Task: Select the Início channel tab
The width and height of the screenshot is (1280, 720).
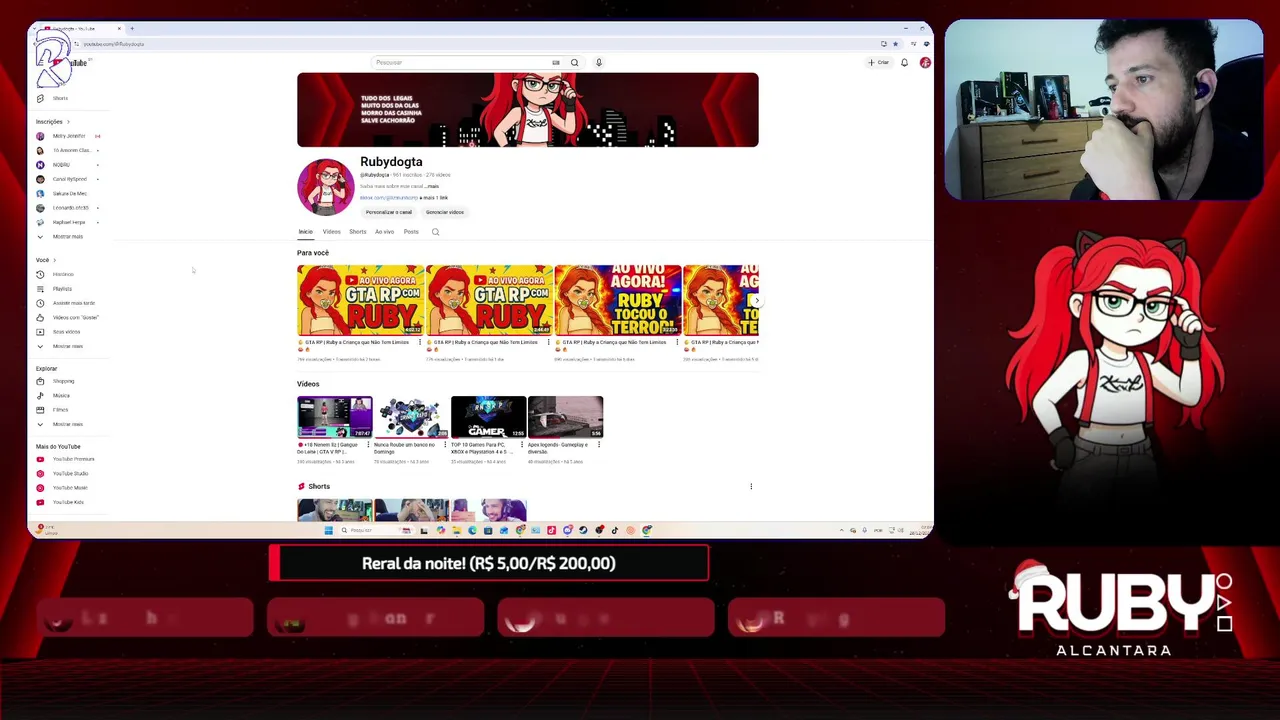Action: pos(305,232)
